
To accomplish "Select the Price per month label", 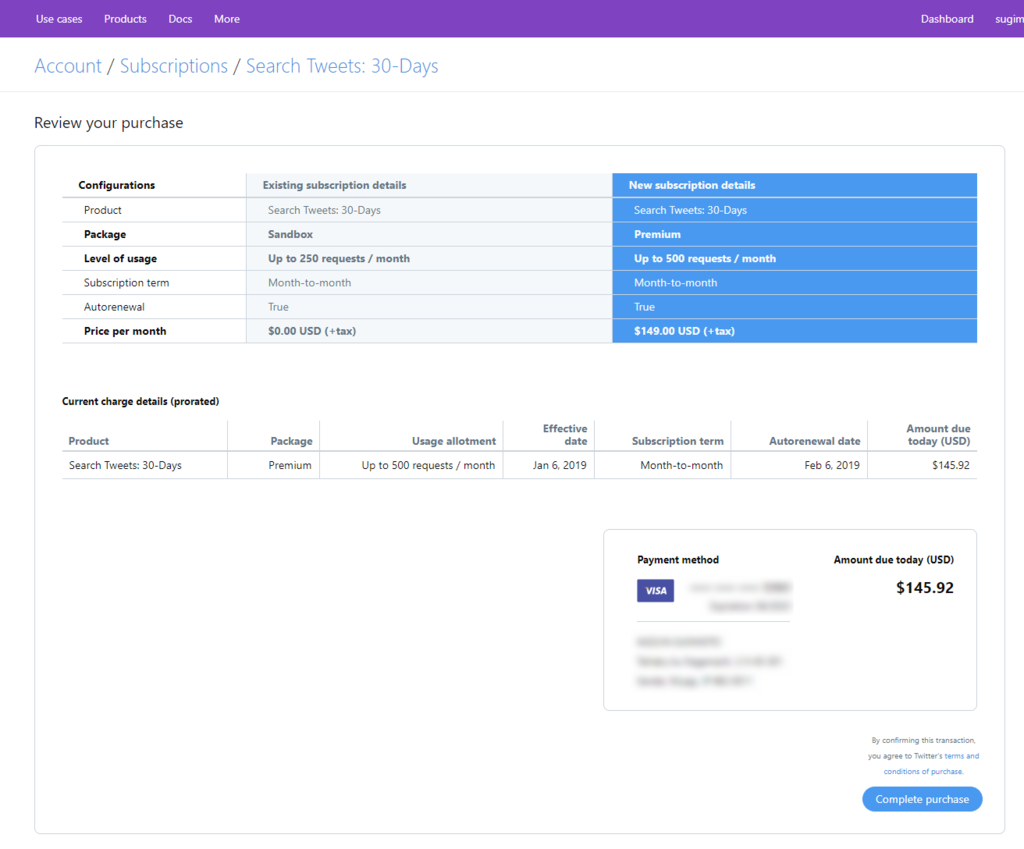I will (125, 331).
